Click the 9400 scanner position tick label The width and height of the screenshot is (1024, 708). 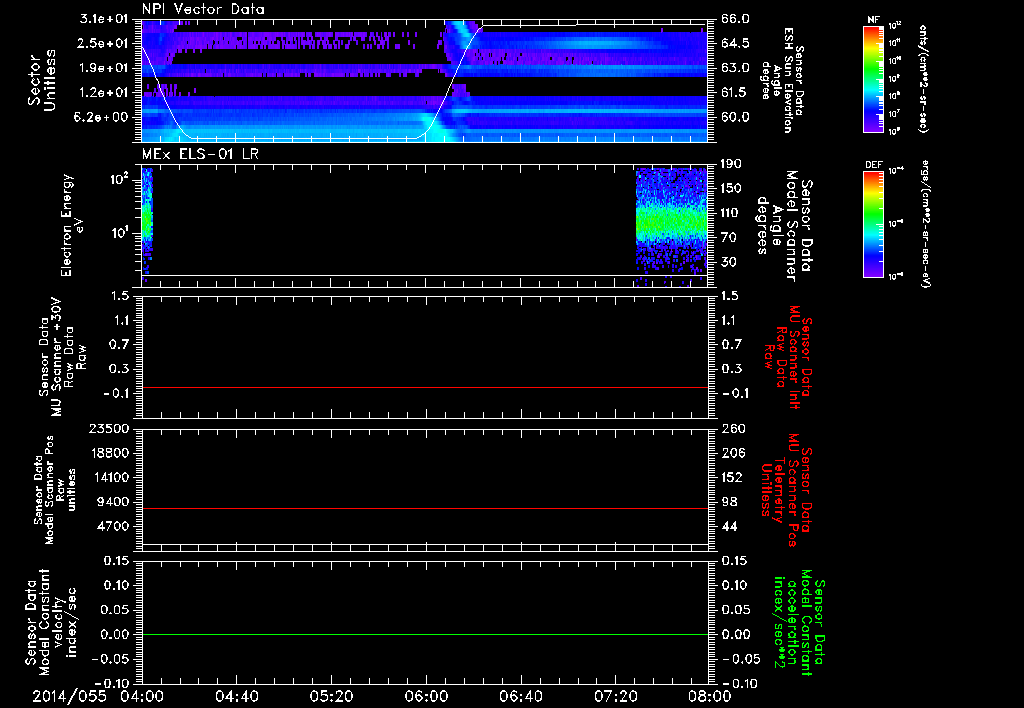click(113, 502)
